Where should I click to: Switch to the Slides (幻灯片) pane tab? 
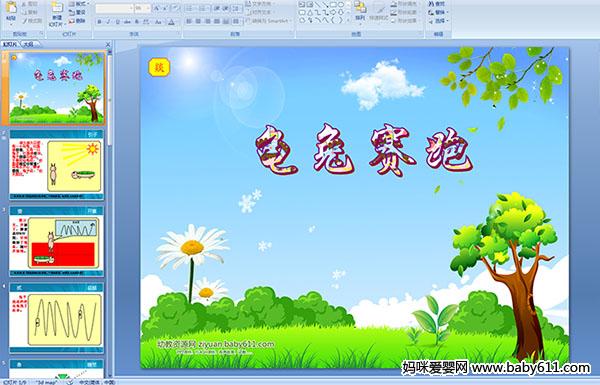pyautogui.click(x=10, y=44)
